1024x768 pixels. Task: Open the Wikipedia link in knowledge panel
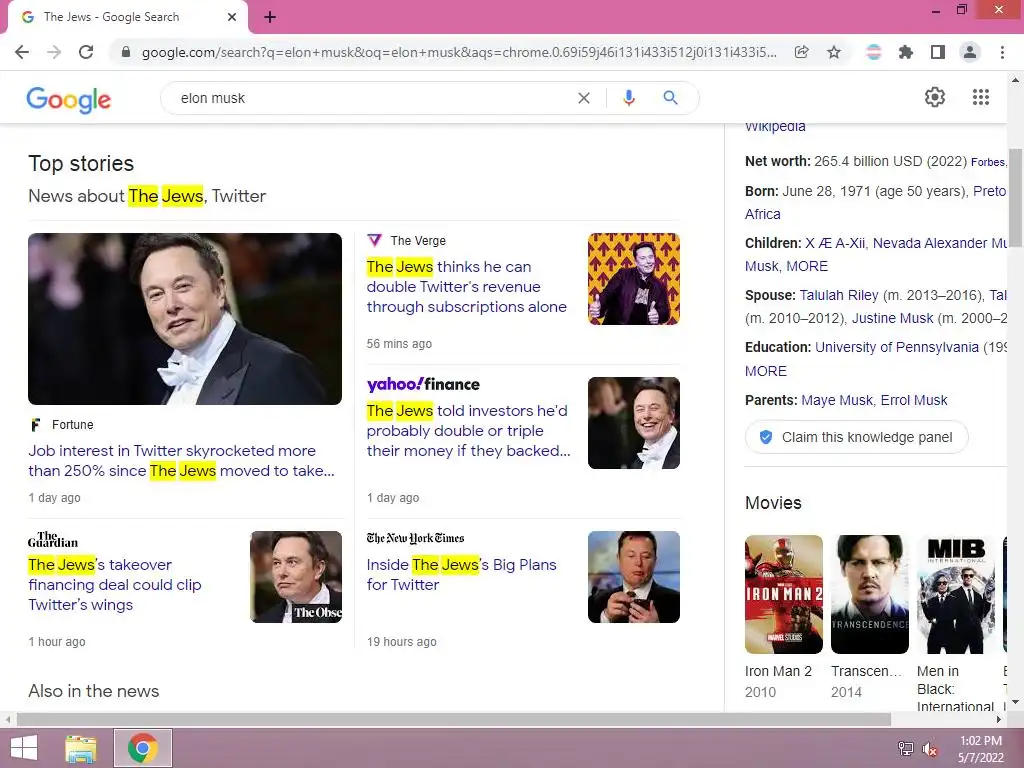(x=775, y=127)
